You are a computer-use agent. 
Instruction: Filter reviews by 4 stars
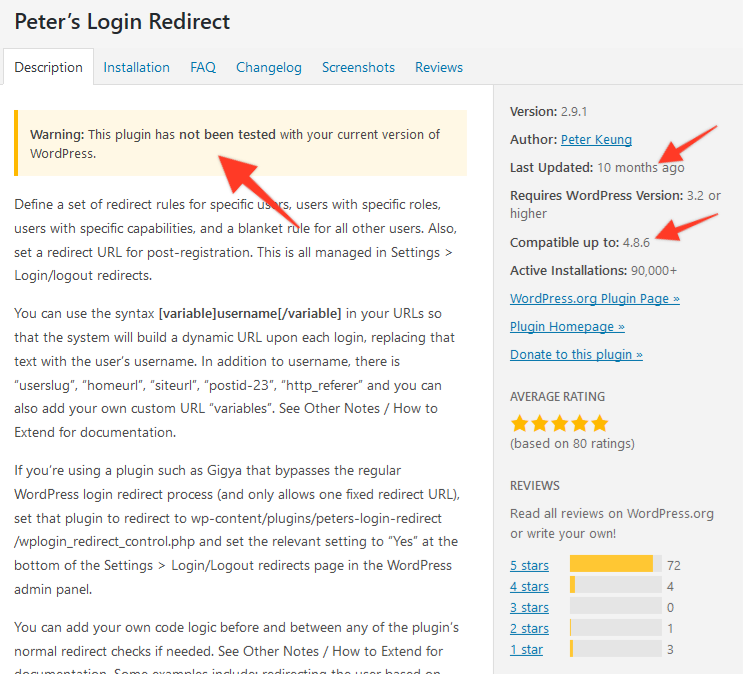point(529,586)
